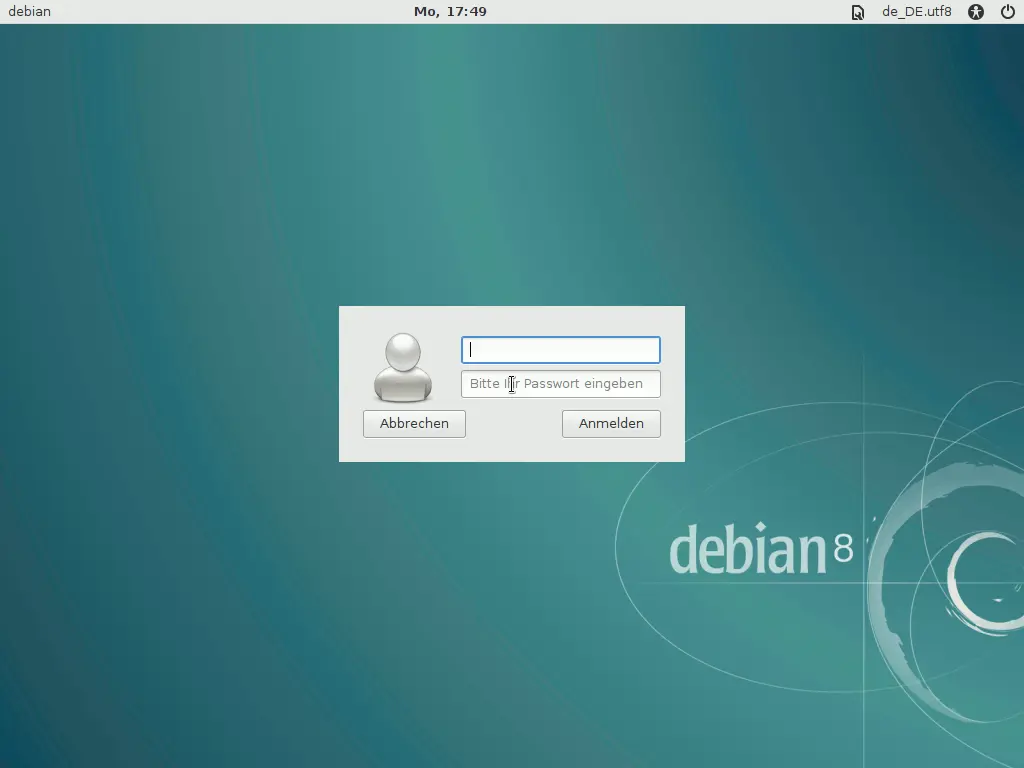
Task: Open universal access options via the person icon
Action: point(975,12)
